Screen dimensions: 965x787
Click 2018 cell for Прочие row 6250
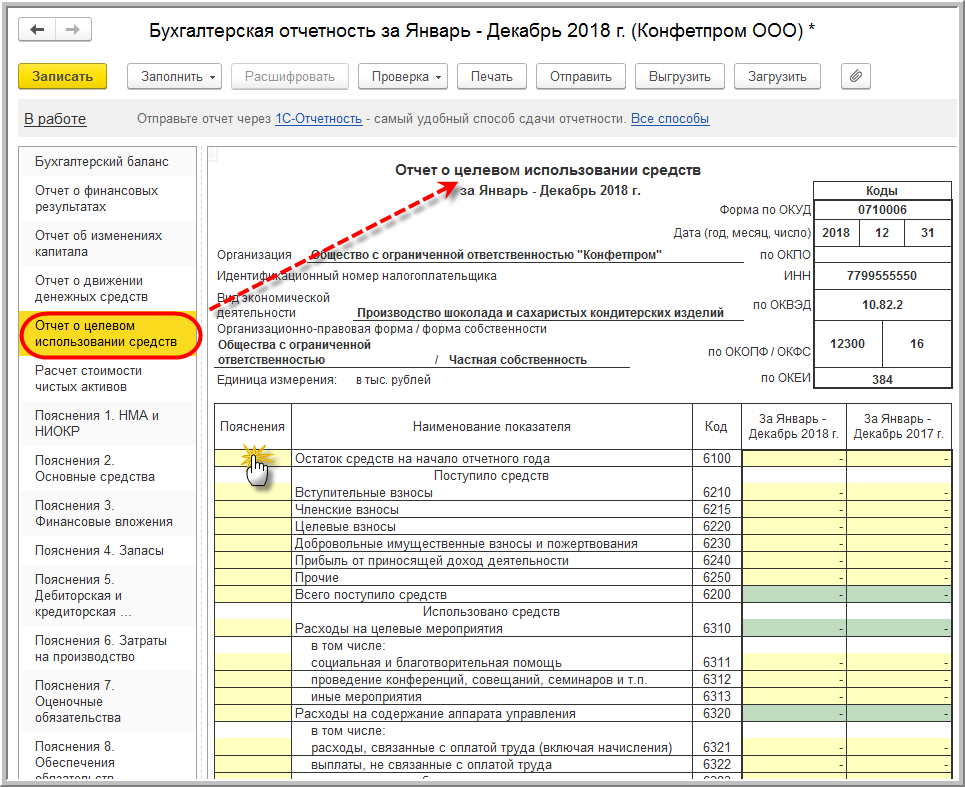point(794,578)
